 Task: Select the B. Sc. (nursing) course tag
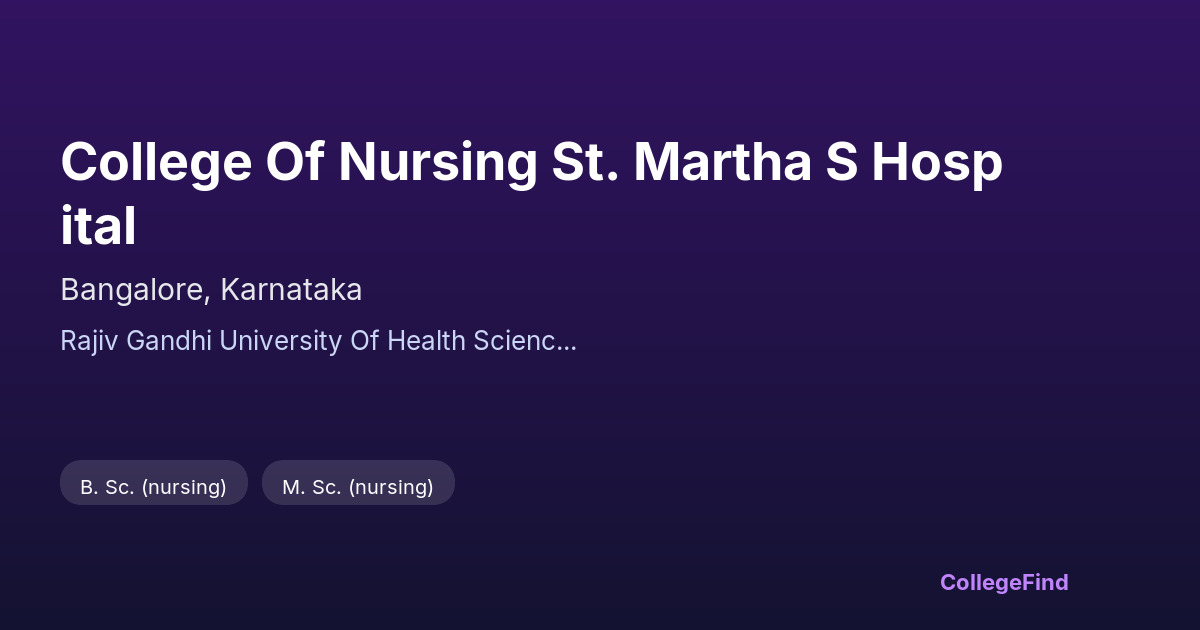pyautogui.click(x=154, y=487)
